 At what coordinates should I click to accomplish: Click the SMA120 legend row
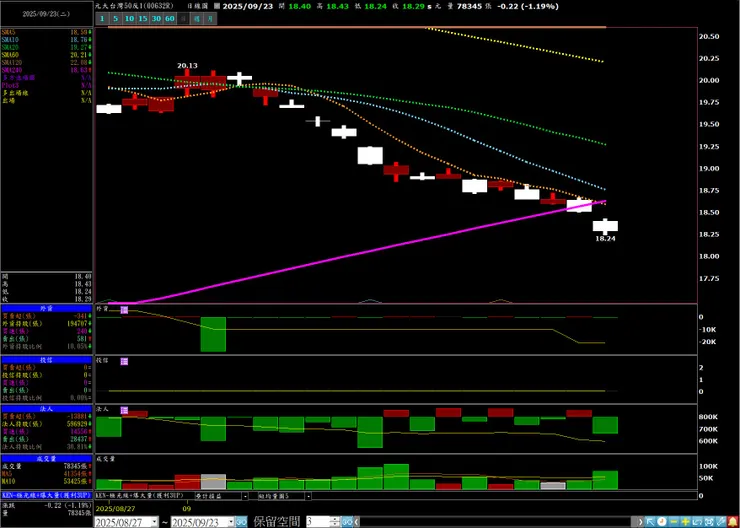[x=46, y=62]
